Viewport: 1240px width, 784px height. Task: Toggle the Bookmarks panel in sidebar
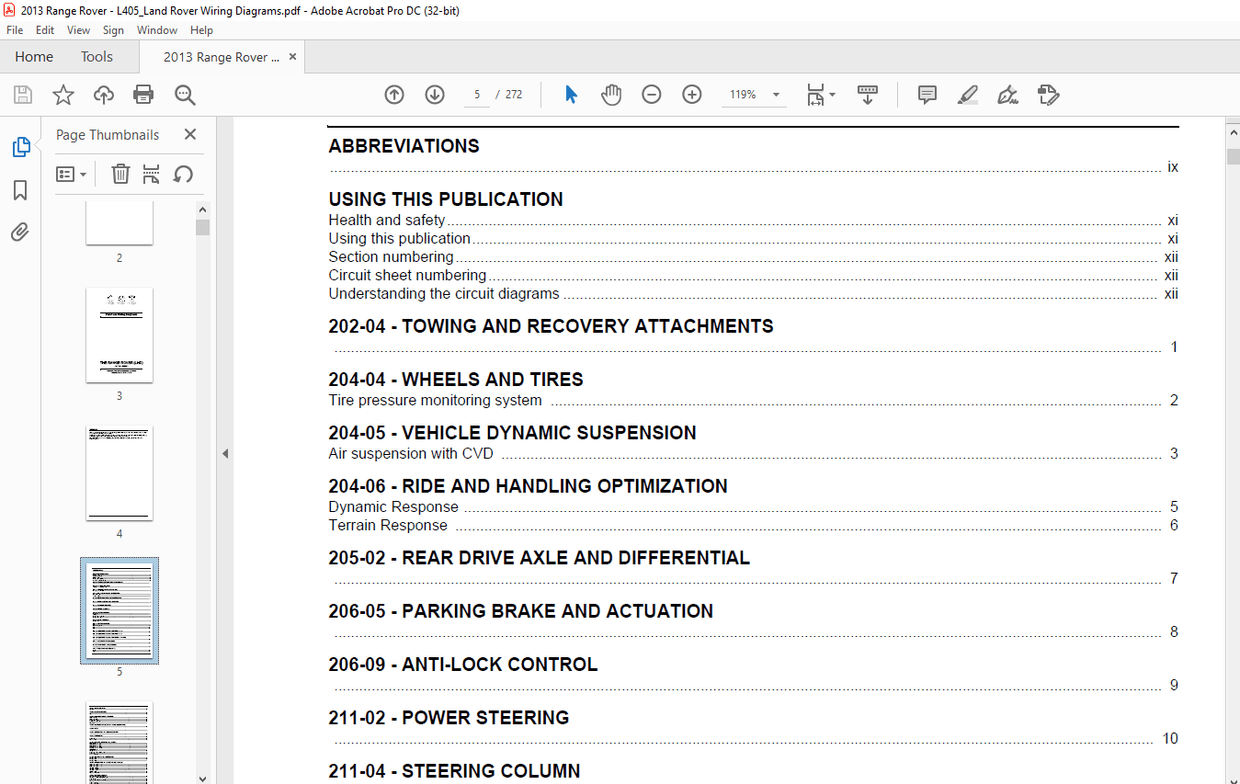tap(20, 190)
